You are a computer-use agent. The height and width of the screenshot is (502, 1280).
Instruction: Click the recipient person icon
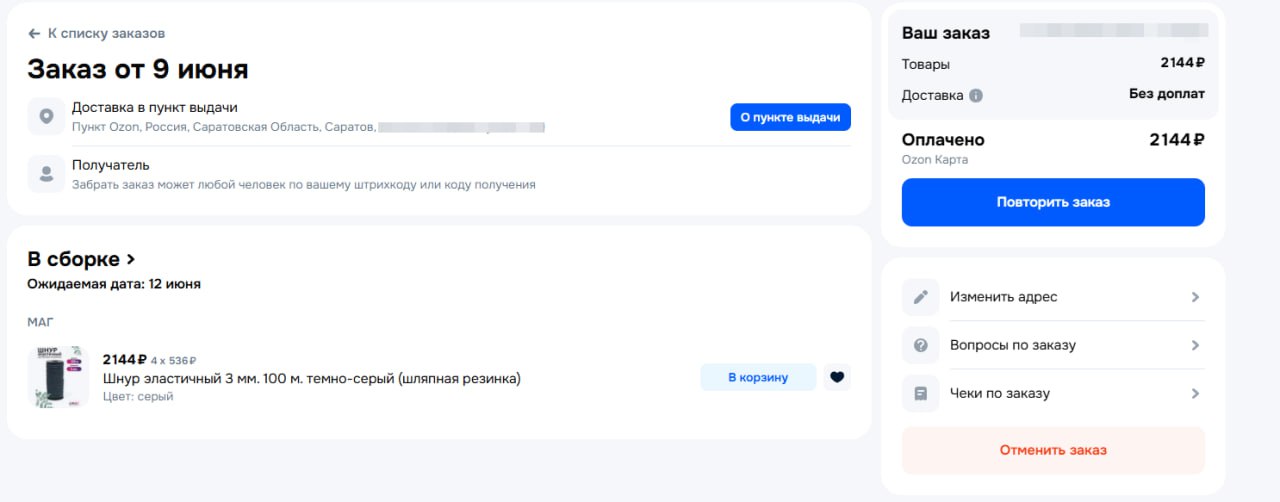click(46, 174)
